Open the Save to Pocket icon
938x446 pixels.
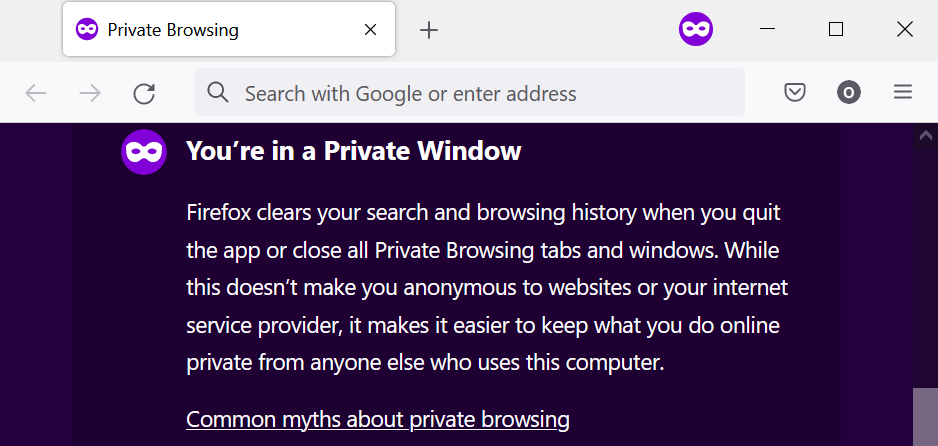click(795, 93)
